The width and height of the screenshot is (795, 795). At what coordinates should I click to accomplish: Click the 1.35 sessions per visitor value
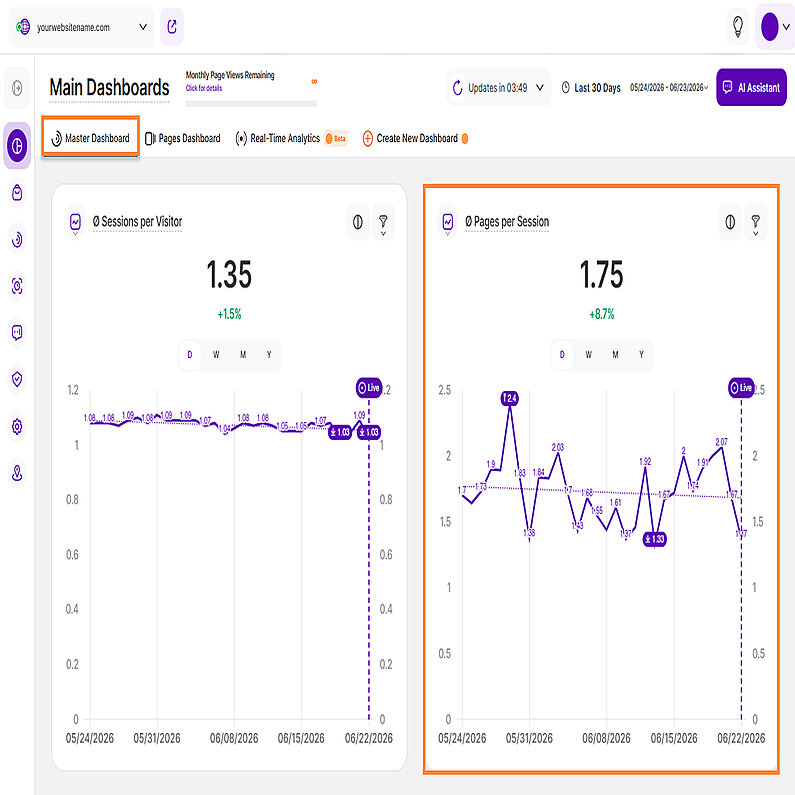click(x=229, y=275)
